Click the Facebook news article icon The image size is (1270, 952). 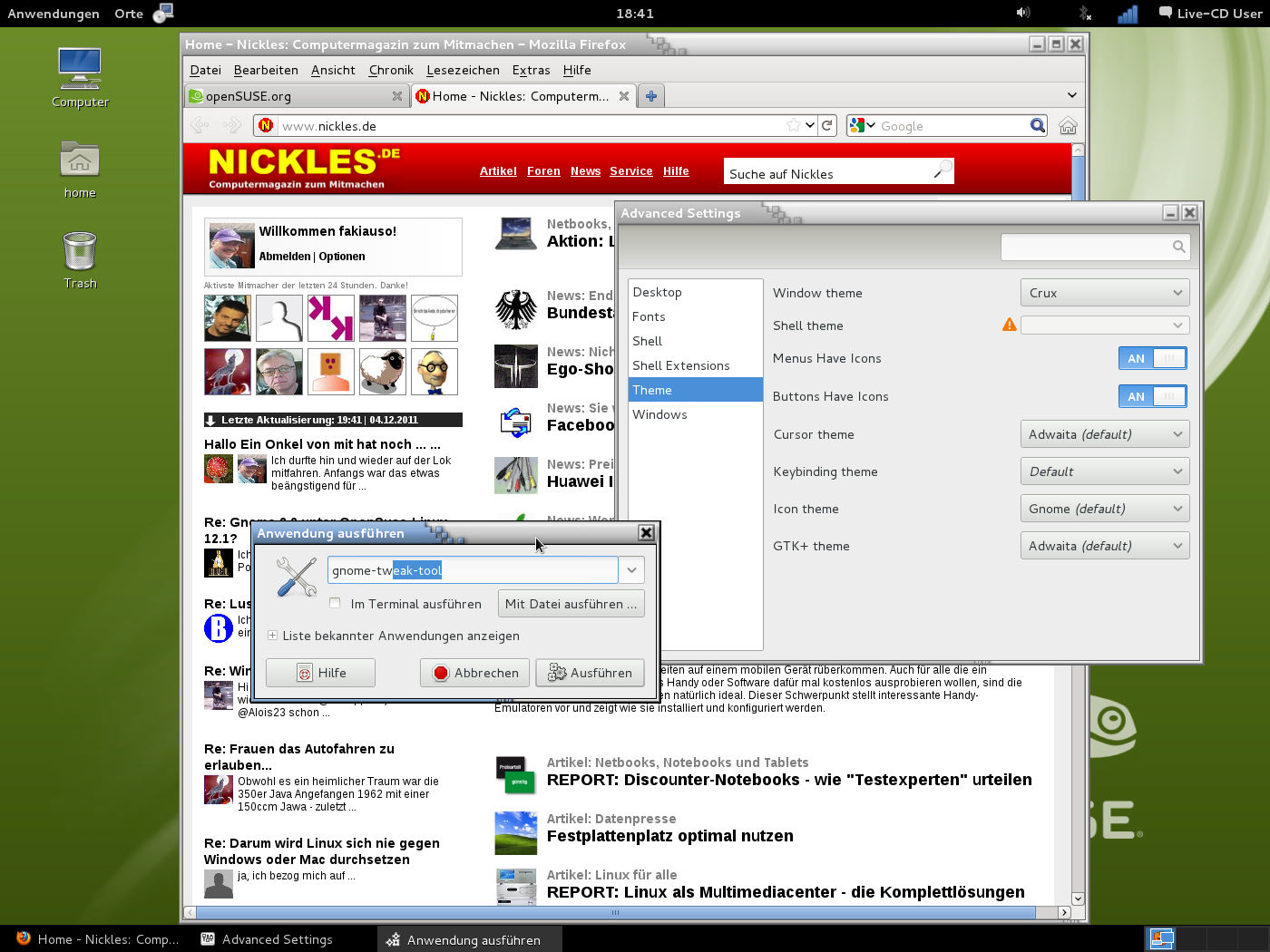(516, 422)
